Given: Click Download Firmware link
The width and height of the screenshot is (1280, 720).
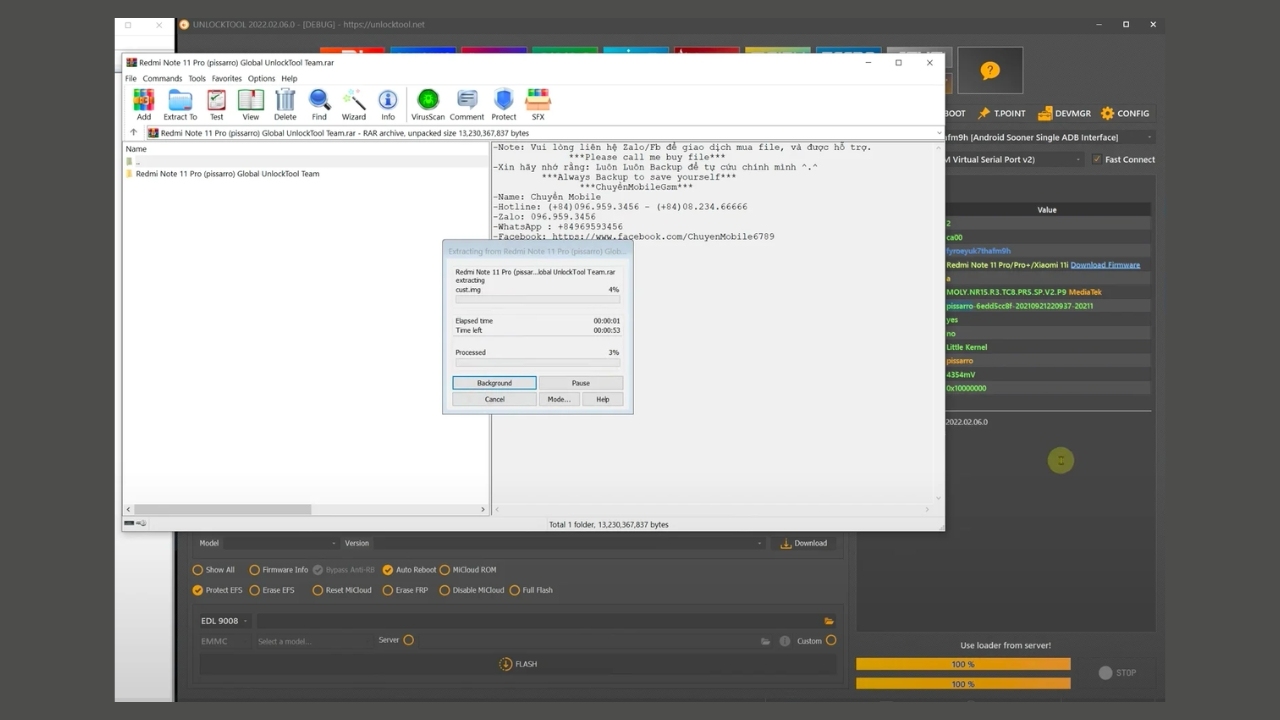Looking at the screenshot, I should tap(1105, 265).
